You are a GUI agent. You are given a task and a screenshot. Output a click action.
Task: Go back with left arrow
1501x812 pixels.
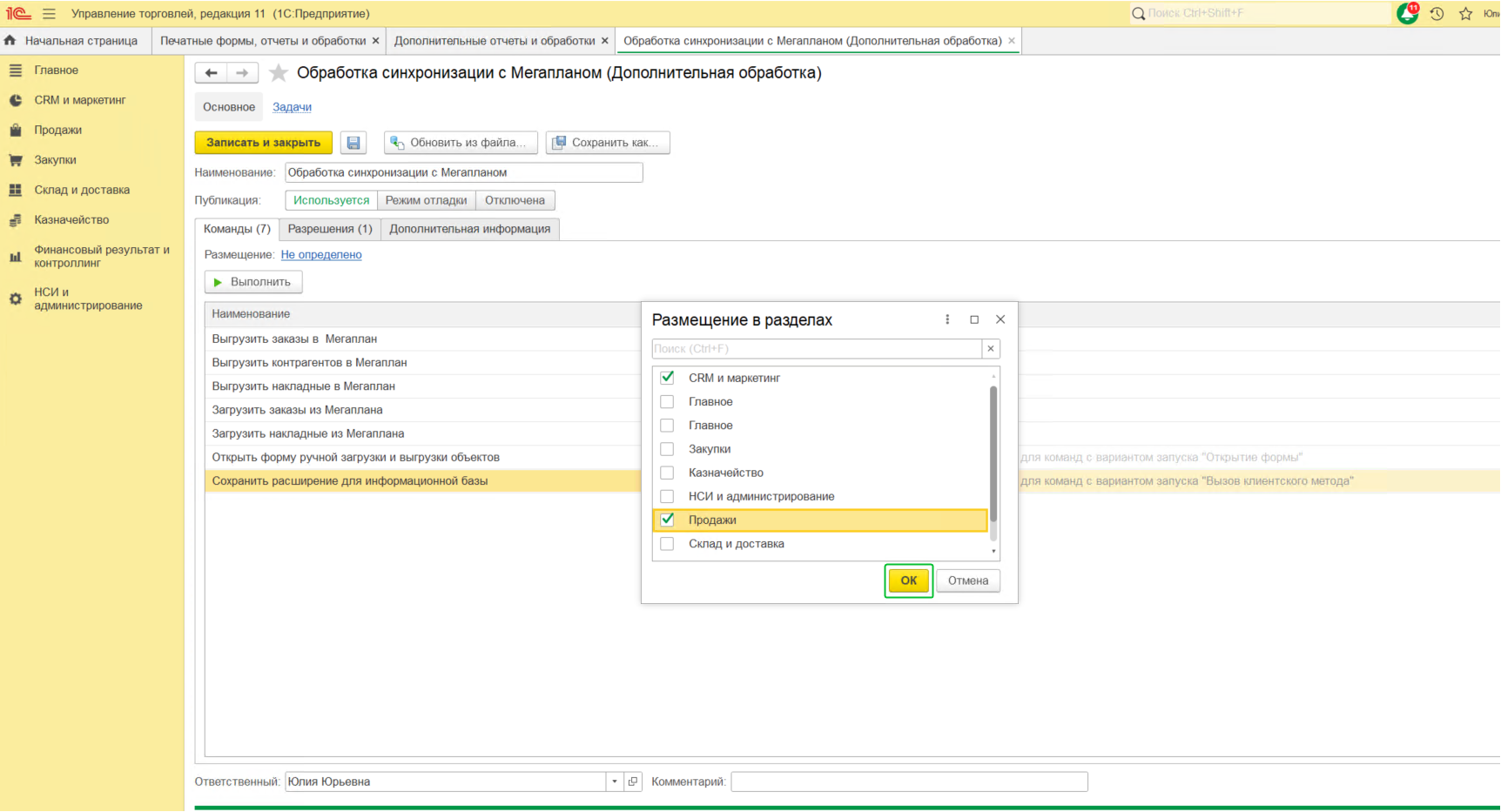pyautogui.click(x=211, y=73)
